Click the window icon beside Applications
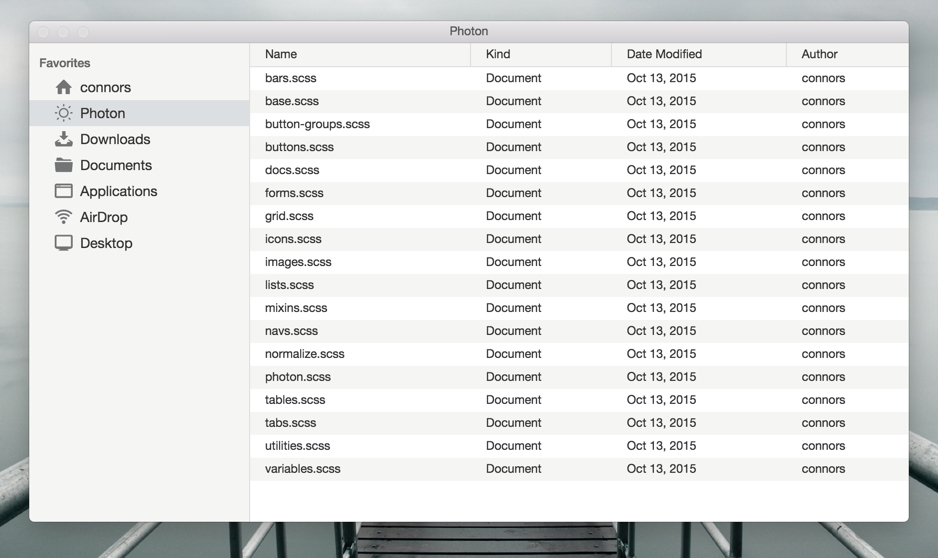The height and width of the screenshot is (558, 938). coord(63,191)
